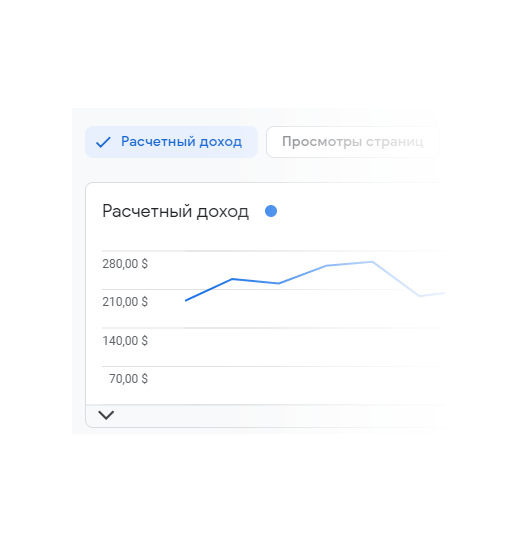Click the Просмотры страниц label text
This screenshot has width=517, height=542.
point(352,142)
